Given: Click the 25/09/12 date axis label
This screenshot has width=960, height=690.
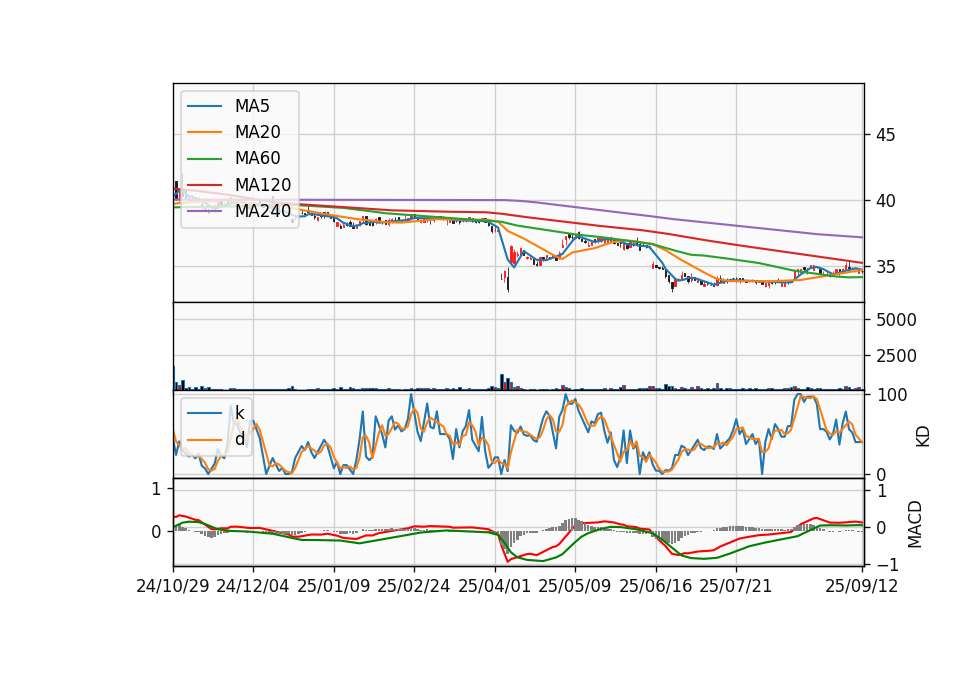Looking at the screenshot, I should 861,586.
